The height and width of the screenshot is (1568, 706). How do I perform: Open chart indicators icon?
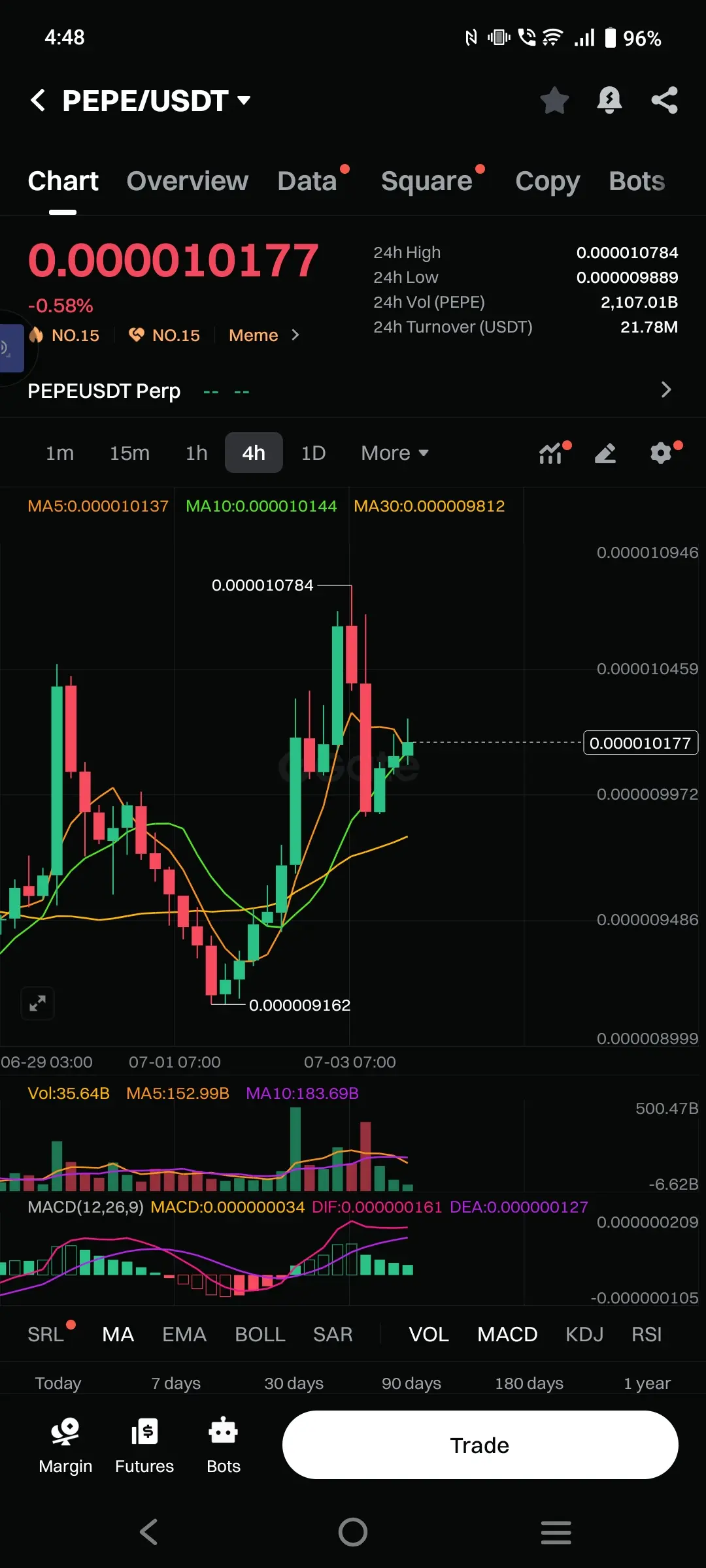pos(551,453)
